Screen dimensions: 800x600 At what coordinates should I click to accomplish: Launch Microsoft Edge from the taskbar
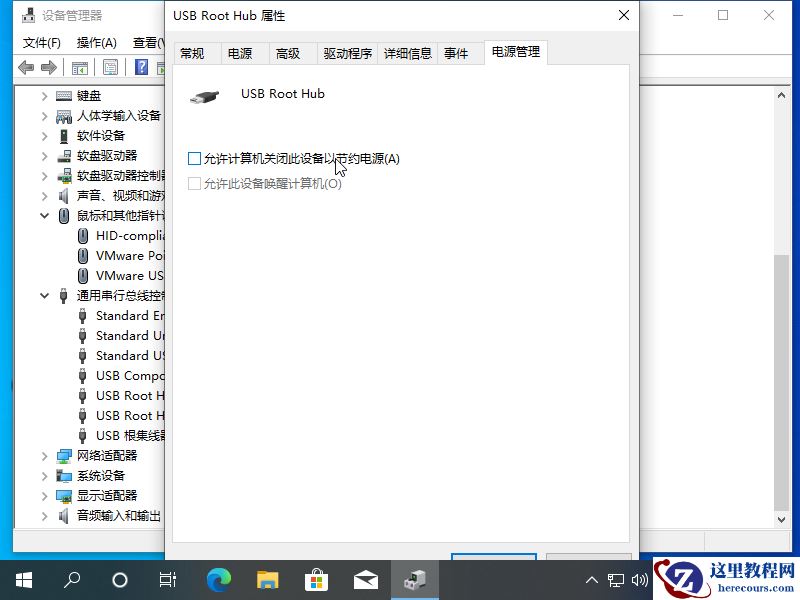tap(218, 579)
